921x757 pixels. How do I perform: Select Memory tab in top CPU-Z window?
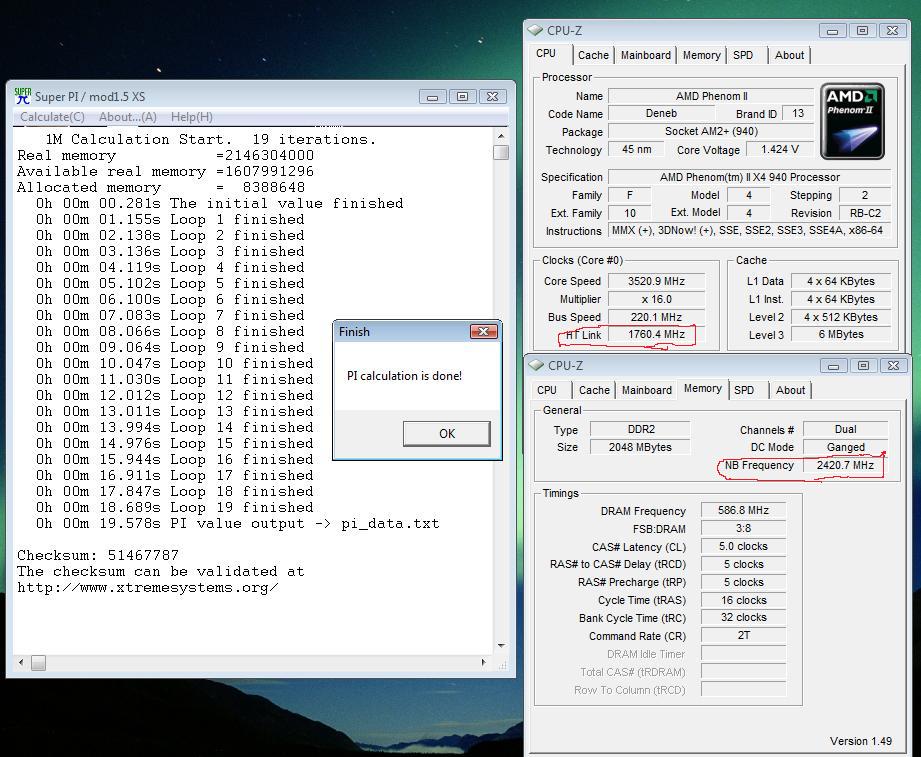pos(701,55)
